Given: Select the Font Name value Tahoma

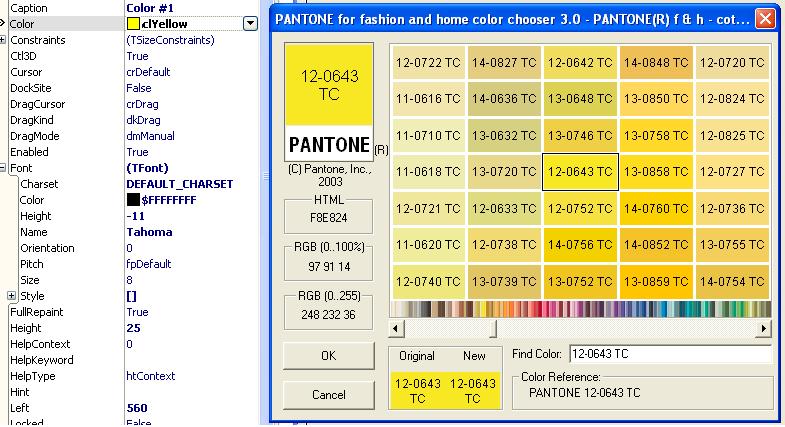Looking at the screenshot, I should pyautogui.click(x=149, y=232).
